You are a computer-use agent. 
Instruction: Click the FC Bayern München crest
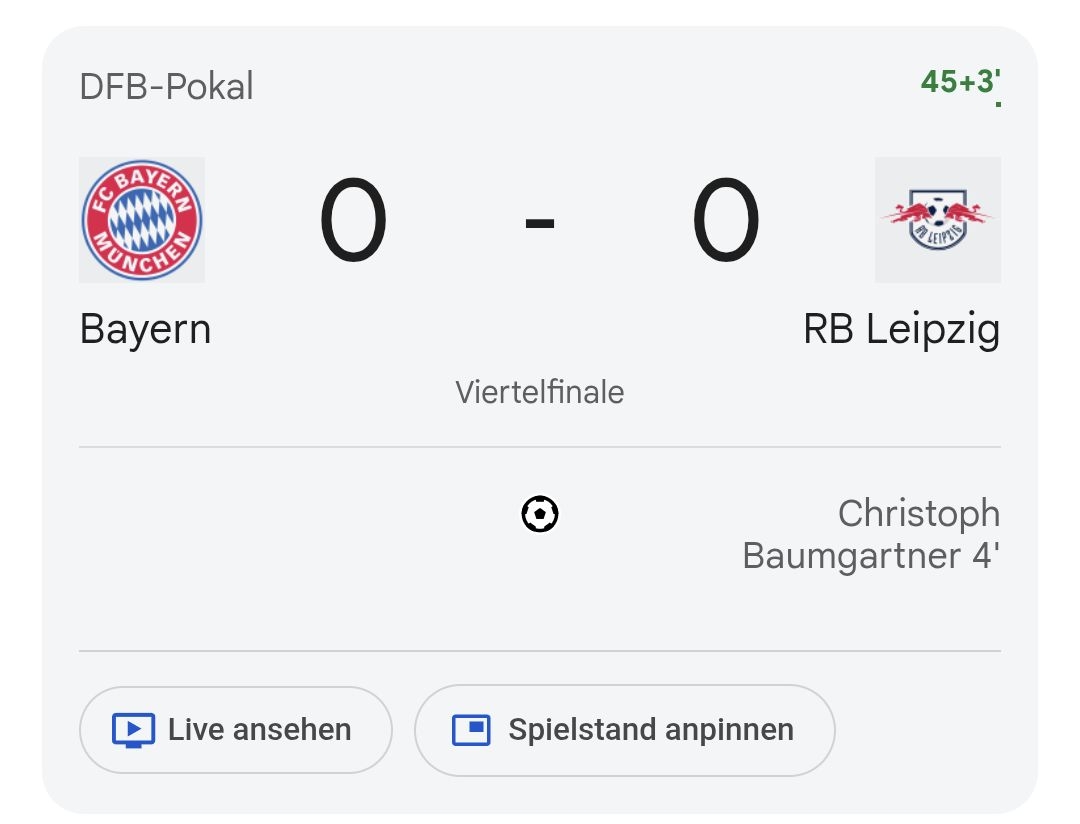(142, 220)
